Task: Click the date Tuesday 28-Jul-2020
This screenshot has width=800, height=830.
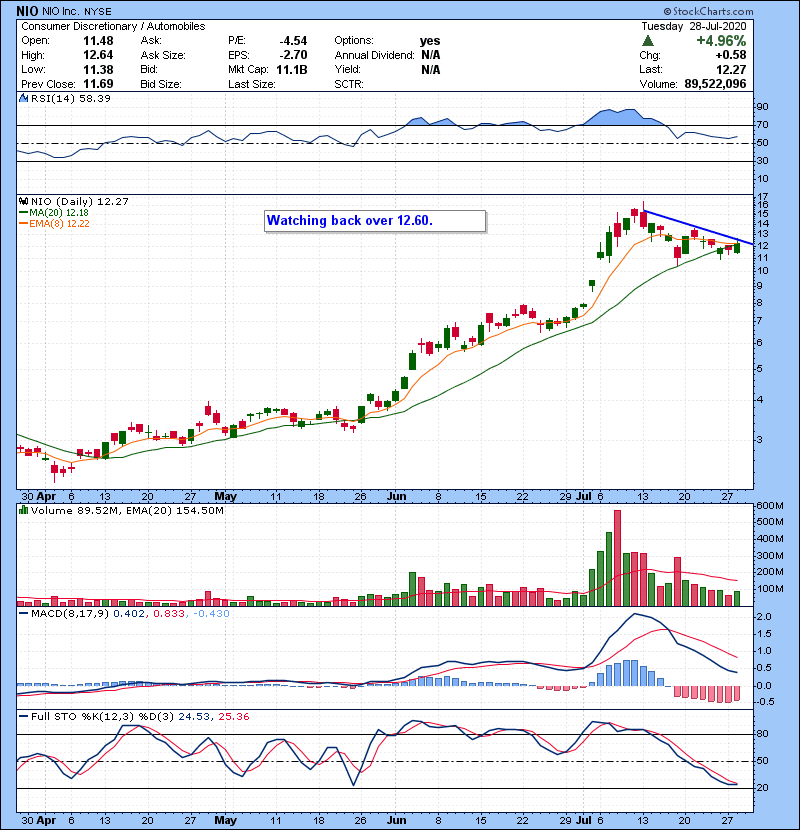Action: [694, 26]
